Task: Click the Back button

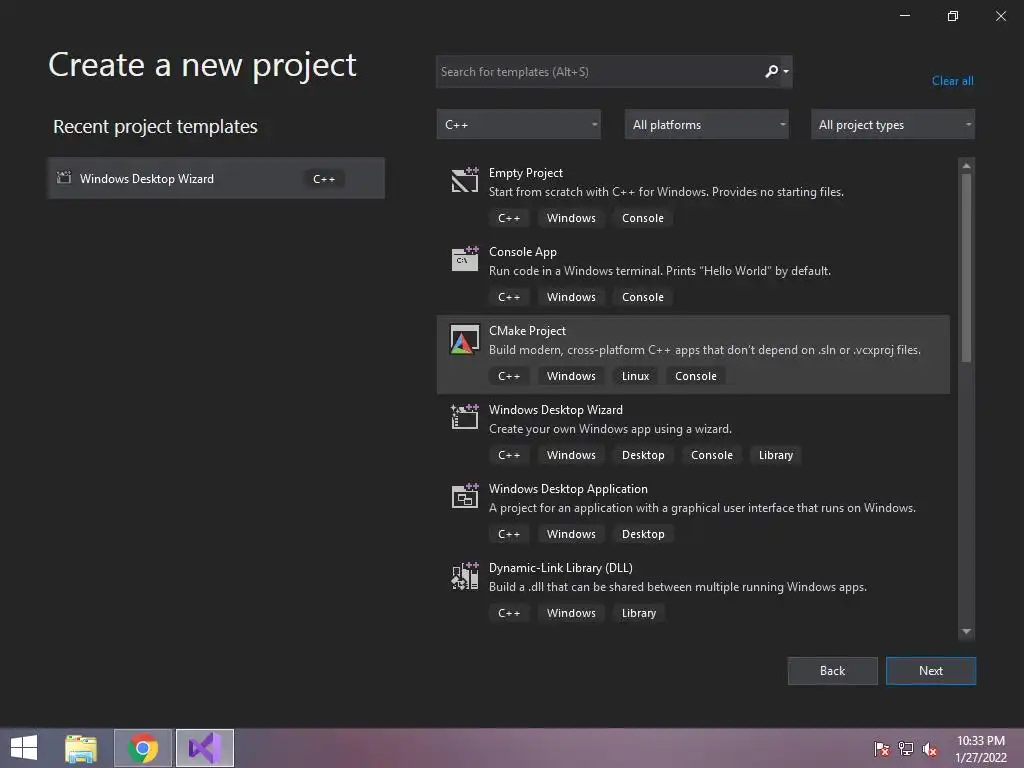Action: tap(832, 671)
